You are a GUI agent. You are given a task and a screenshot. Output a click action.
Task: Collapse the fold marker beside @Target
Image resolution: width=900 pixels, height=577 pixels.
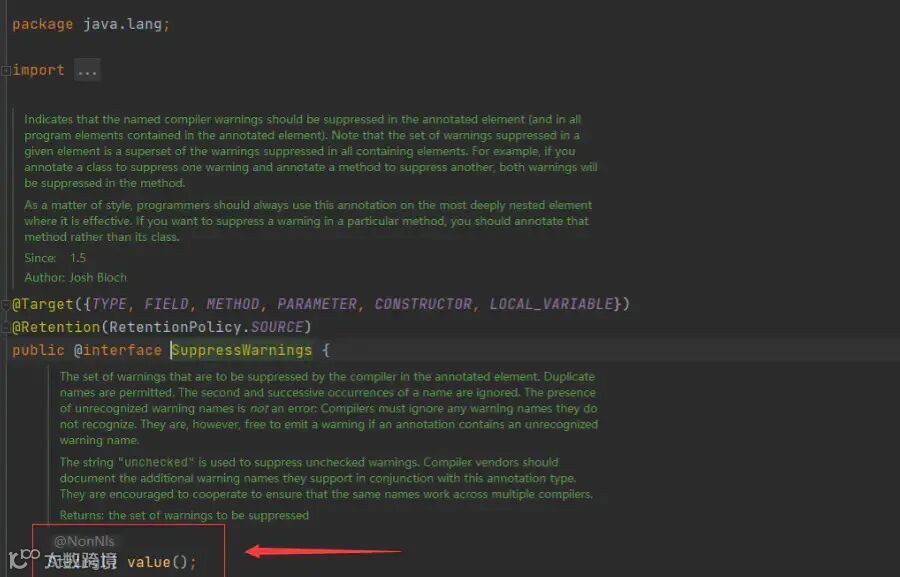coord(6,305)
